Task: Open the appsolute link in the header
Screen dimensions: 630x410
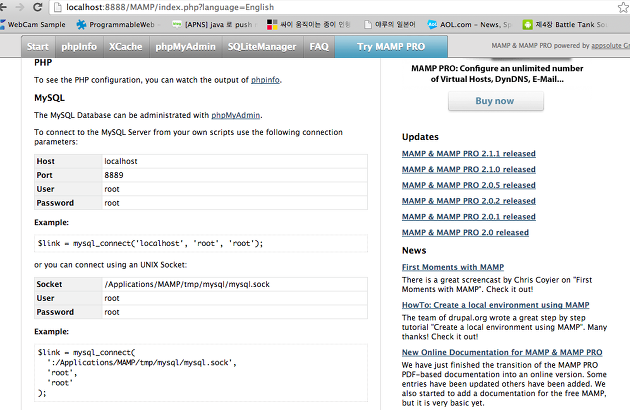Action: [x=610, y=46]
